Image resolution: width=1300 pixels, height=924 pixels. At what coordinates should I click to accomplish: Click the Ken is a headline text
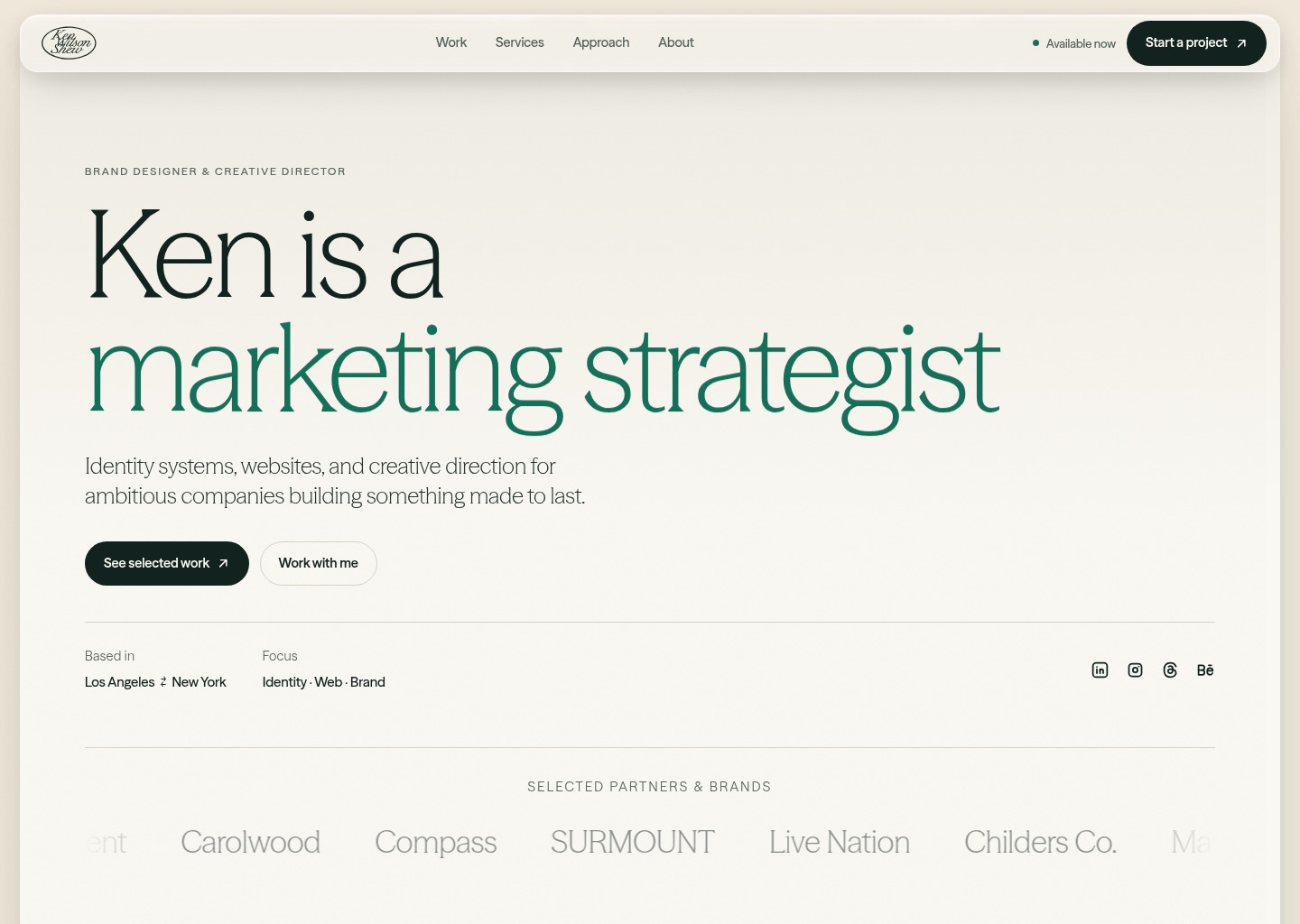266,255
